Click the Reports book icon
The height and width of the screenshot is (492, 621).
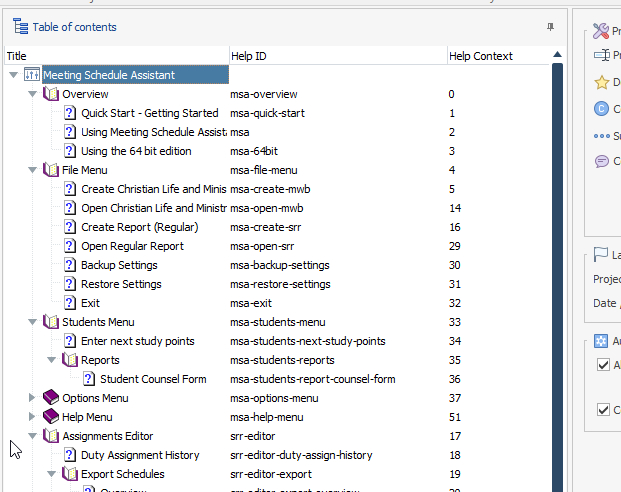click(x=70, y=360)
